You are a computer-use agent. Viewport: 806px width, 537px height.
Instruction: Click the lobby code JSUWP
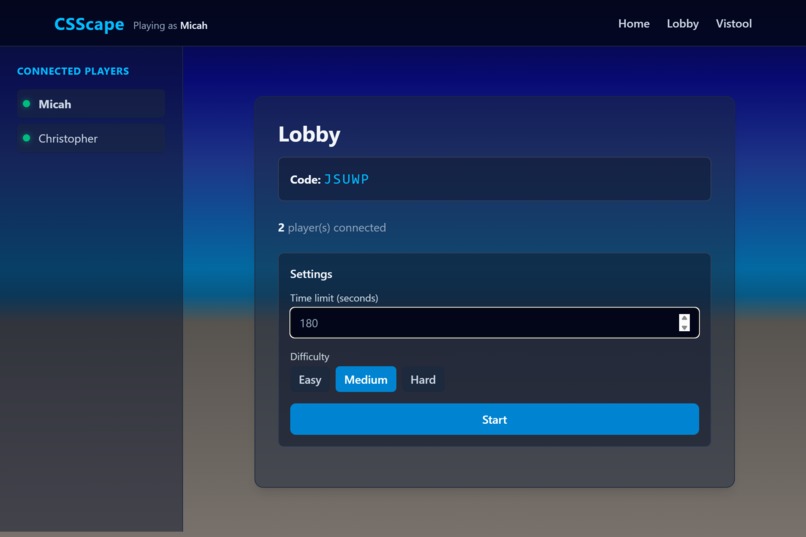point(346,179)
